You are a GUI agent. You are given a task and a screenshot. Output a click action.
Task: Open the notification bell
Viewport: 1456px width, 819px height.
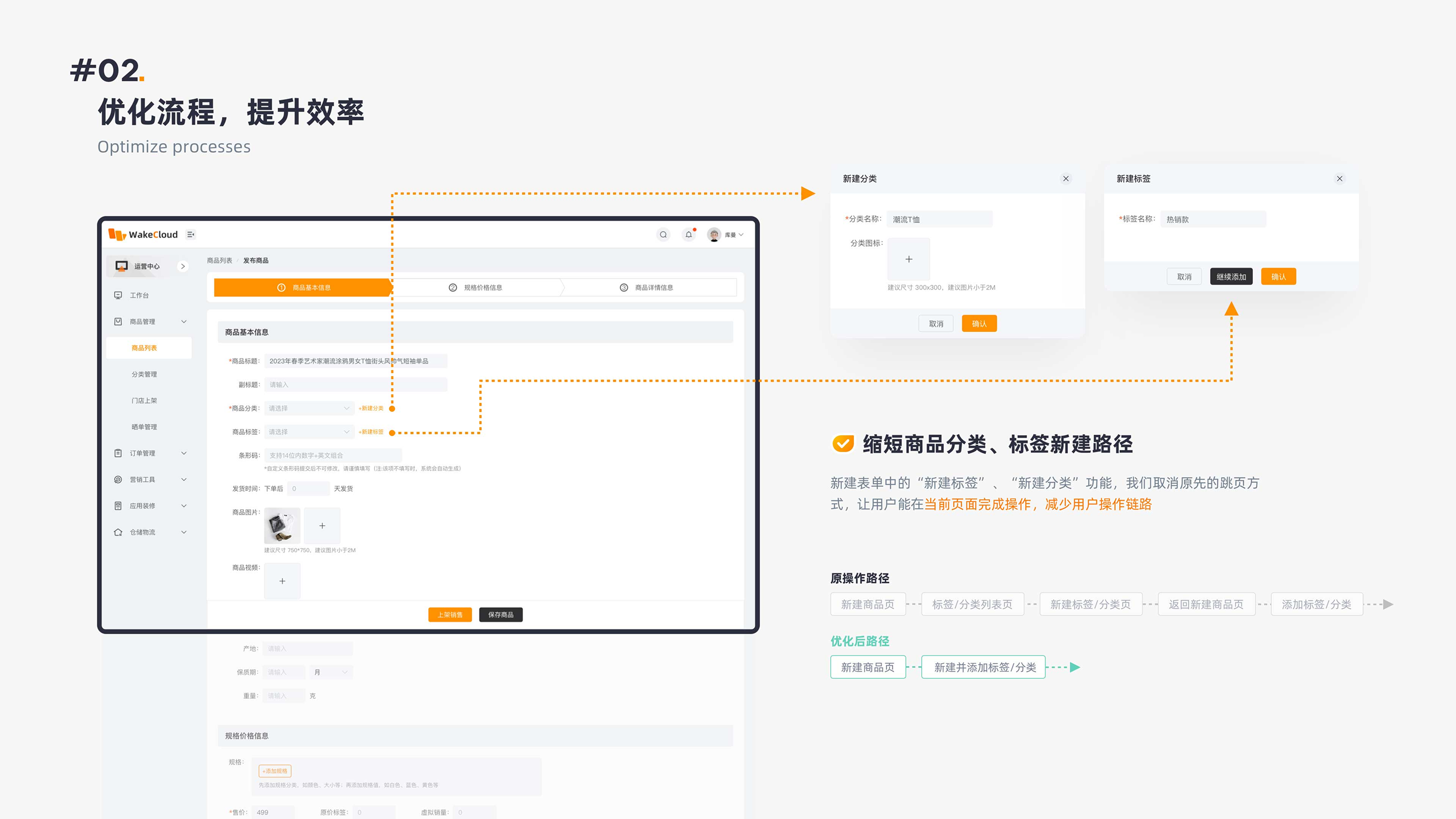click(x=689, y=235)
